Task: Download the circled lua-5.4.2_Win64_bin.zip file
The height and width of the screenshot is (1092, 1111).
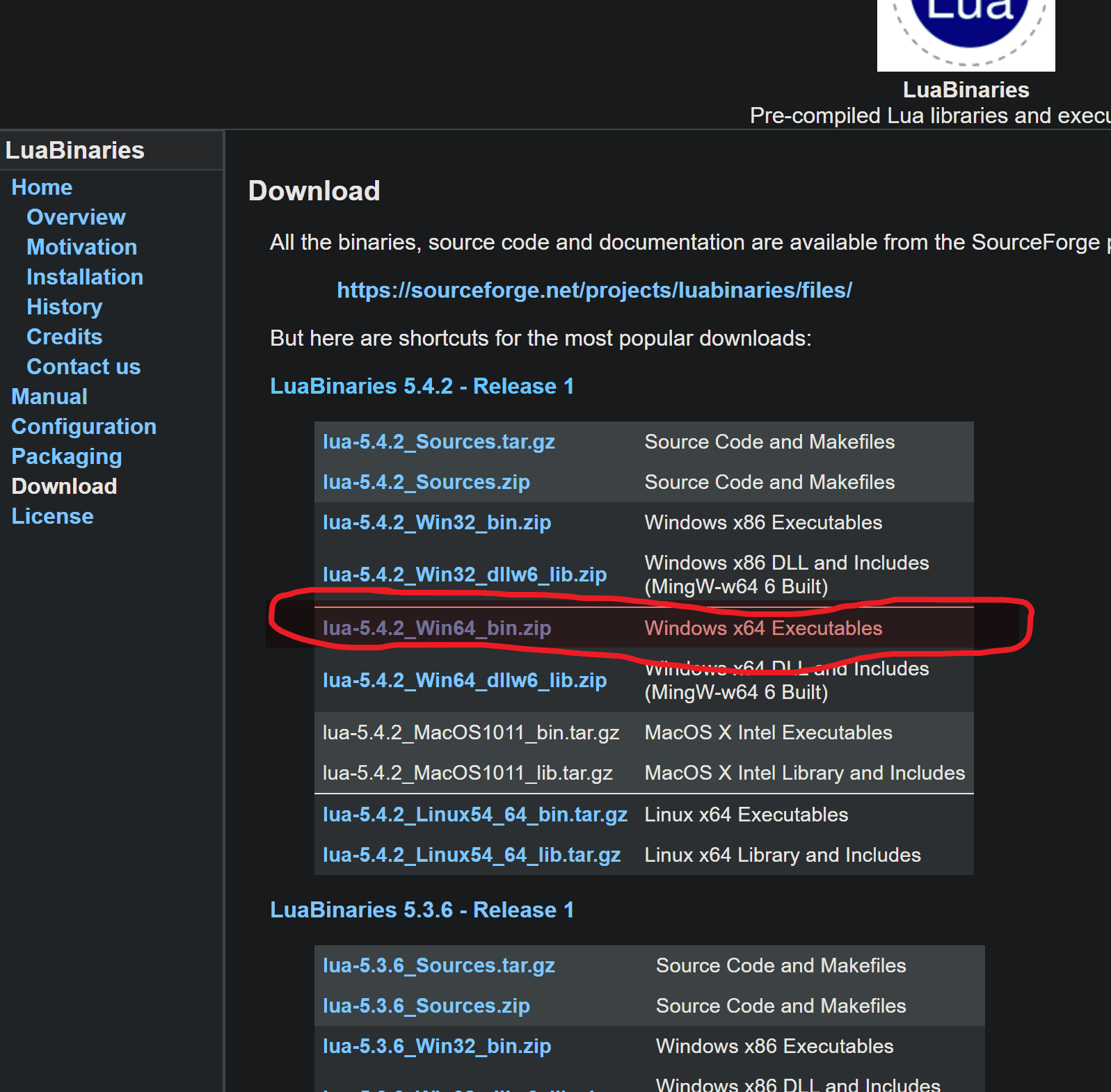Action: (x=436, y=628)
